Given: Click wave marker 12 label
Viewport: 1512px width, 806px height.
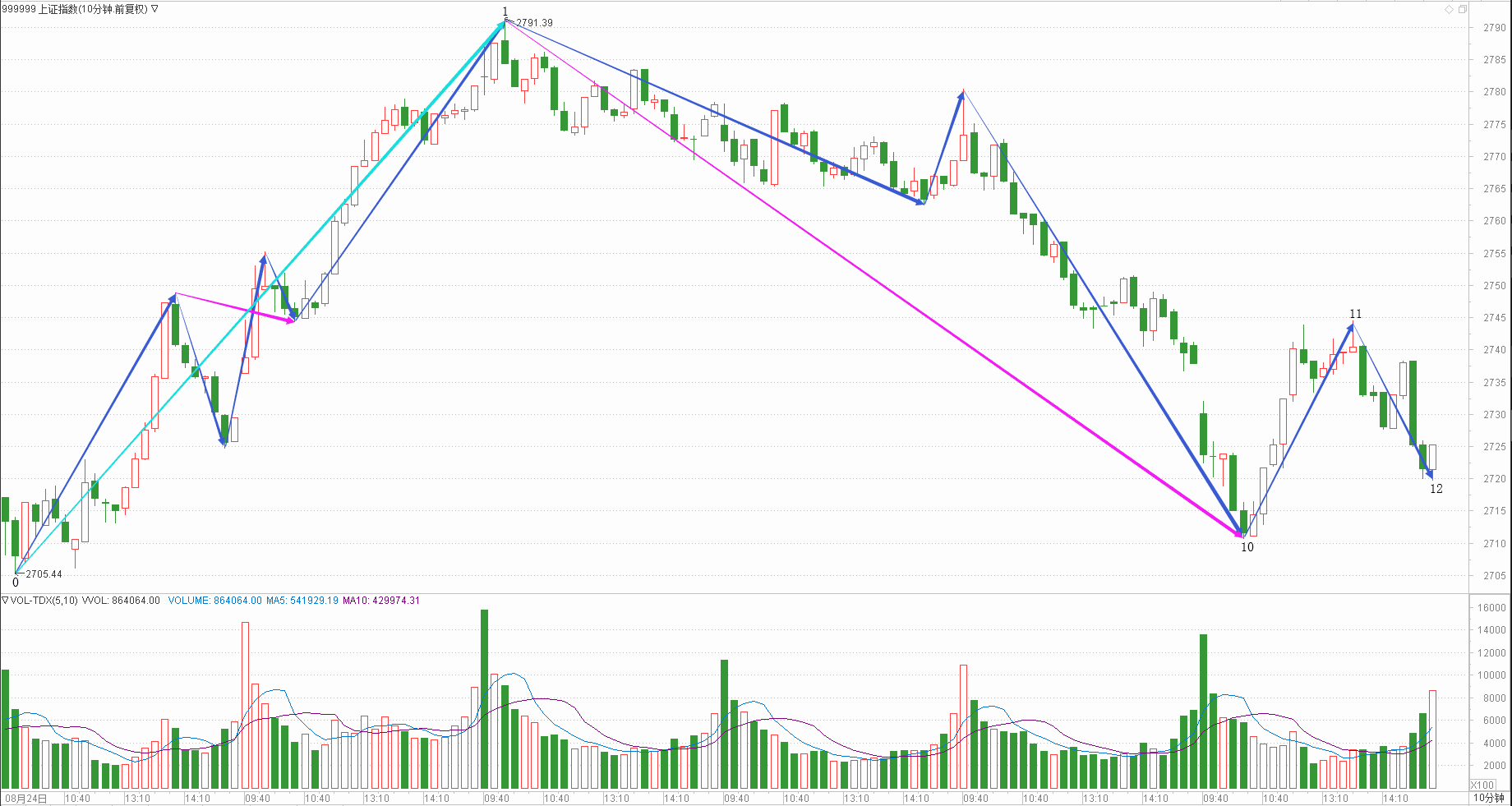Looking at the screenshot, I should (x=1436, y=489).
